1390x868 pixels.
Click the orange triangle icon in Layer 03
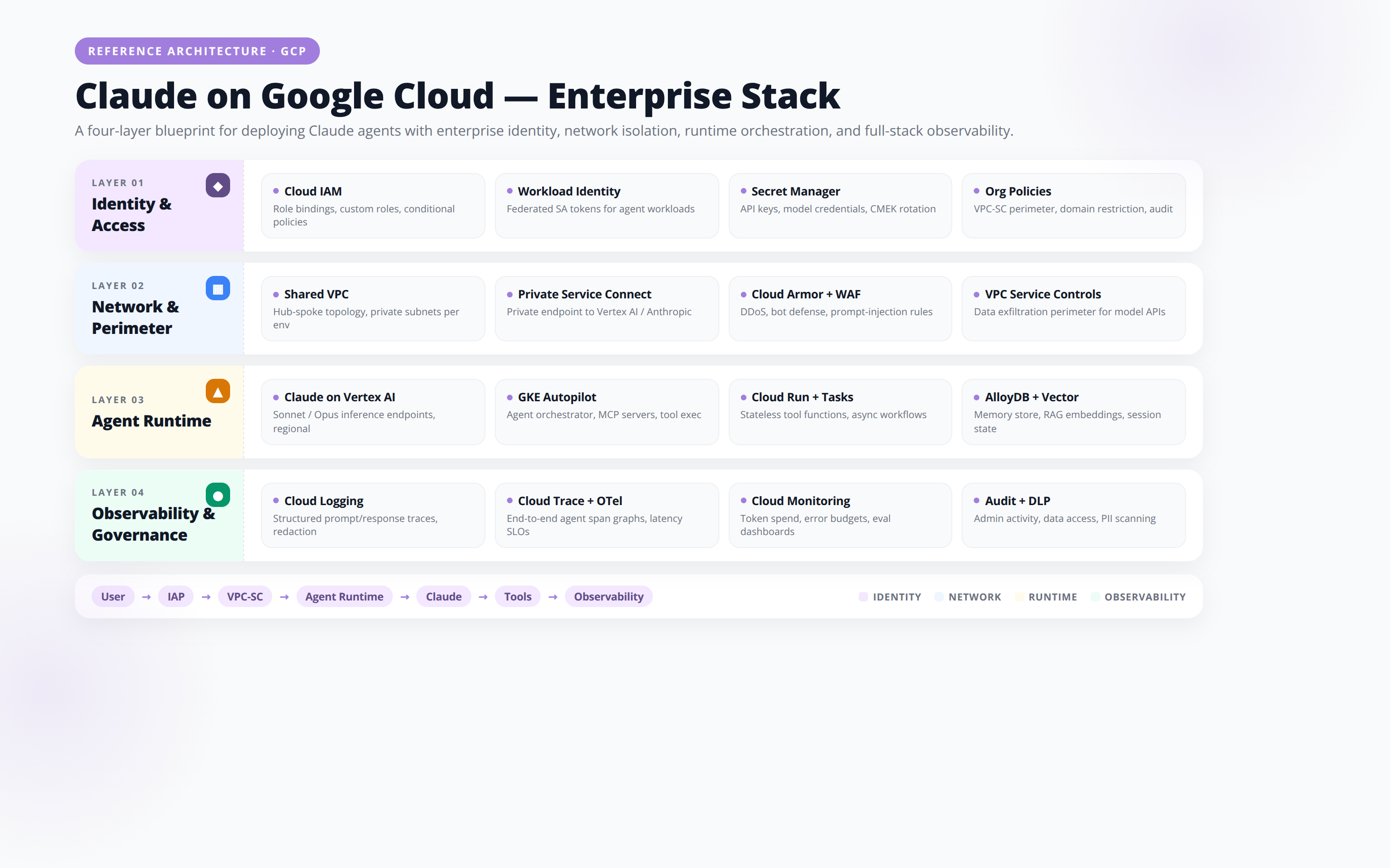[217, 391]
